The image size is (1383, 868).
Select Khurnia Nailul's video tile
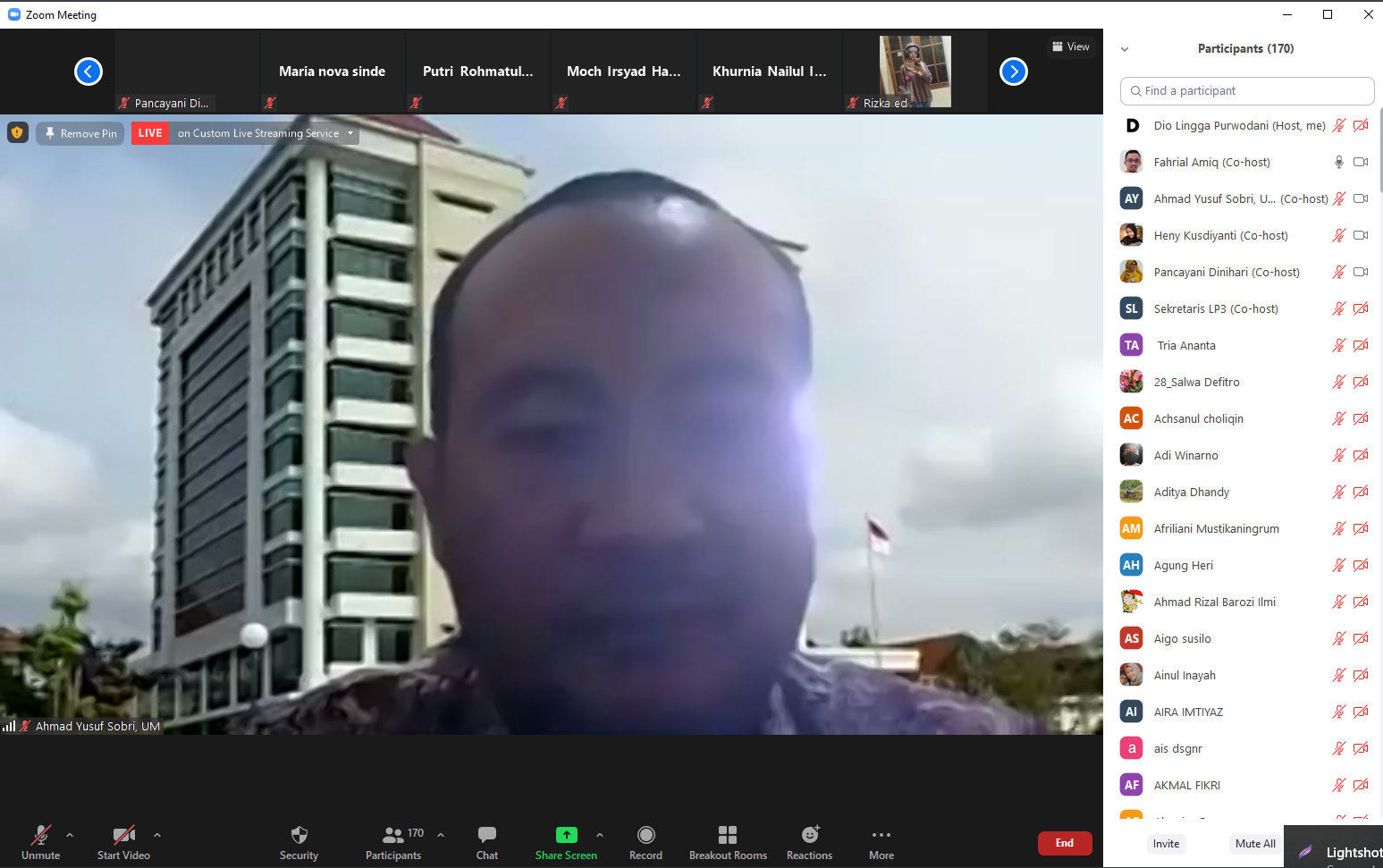point(770,72)
